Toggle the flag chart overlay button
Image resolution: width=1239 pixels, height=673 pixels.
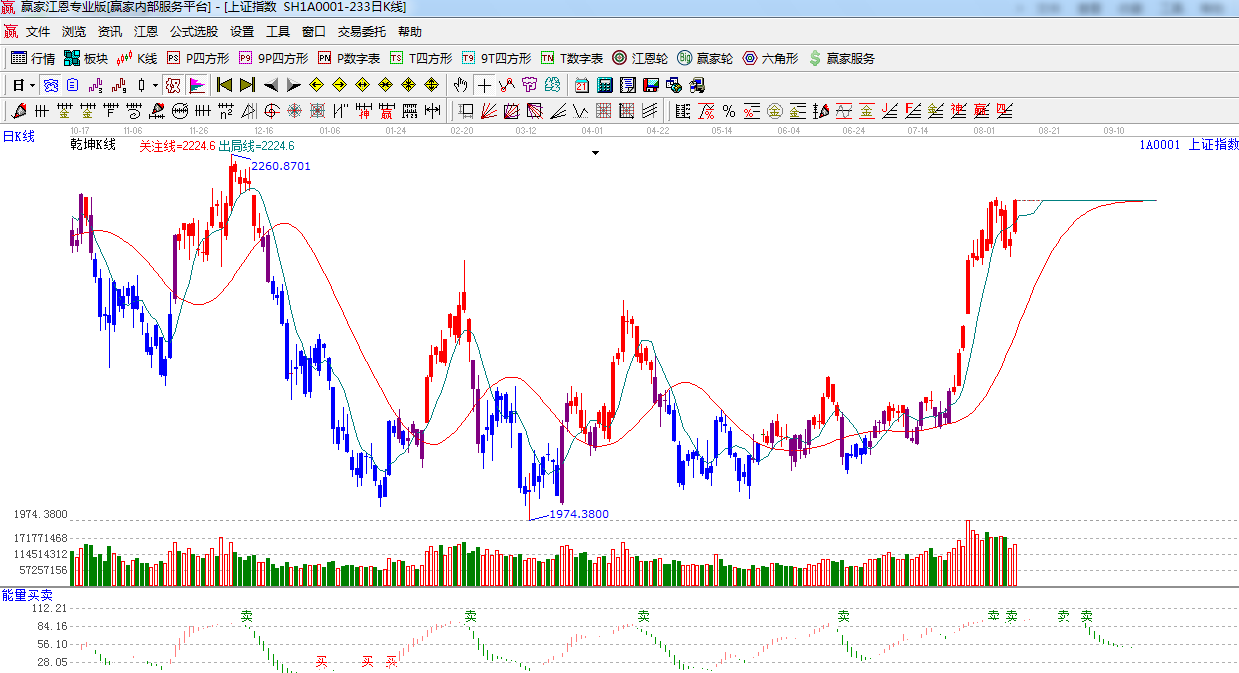pos(197,85)
